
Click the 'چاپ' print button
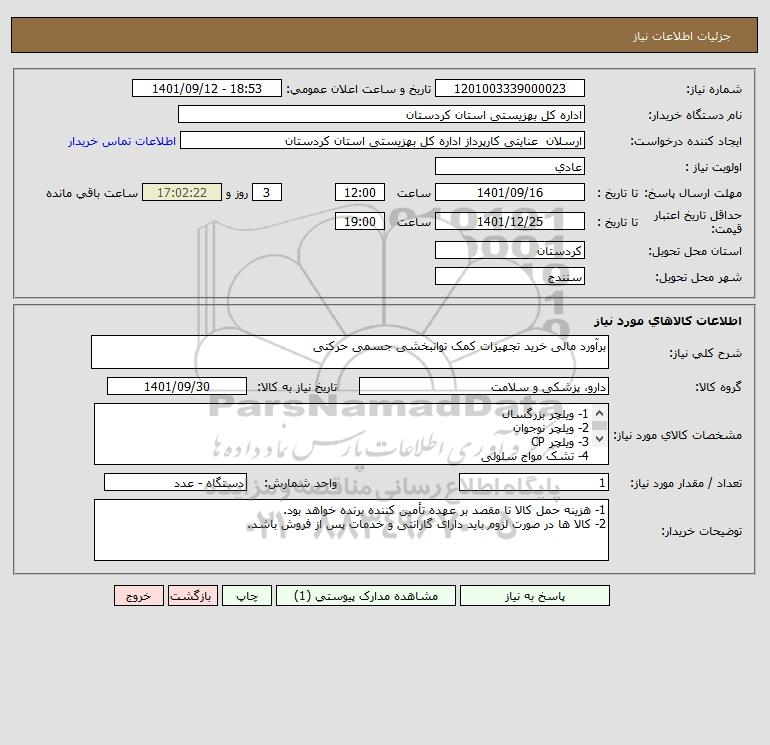tap(247, 596)
